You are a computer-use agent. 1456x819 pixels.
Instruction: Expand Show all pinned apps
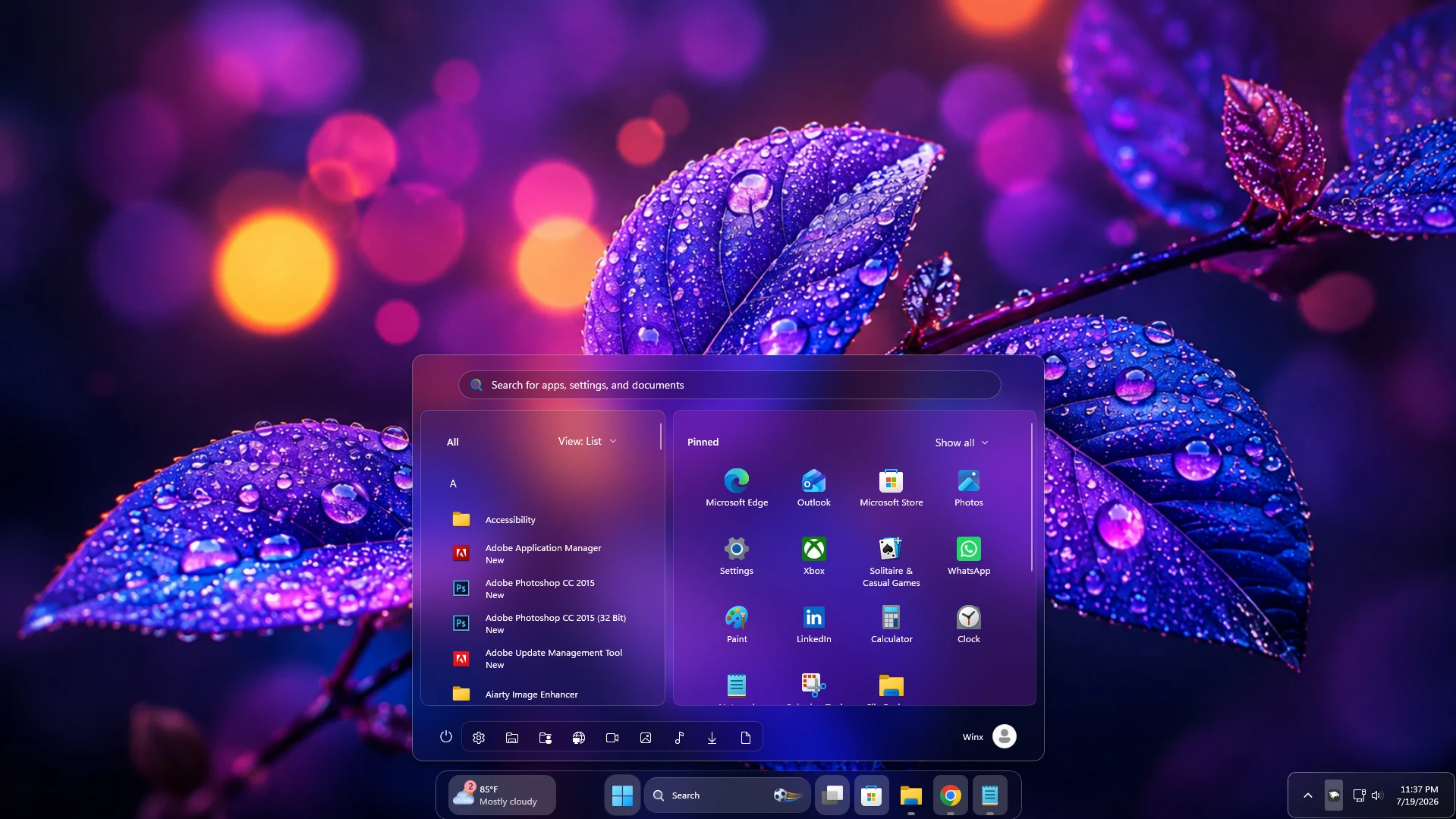961,443
